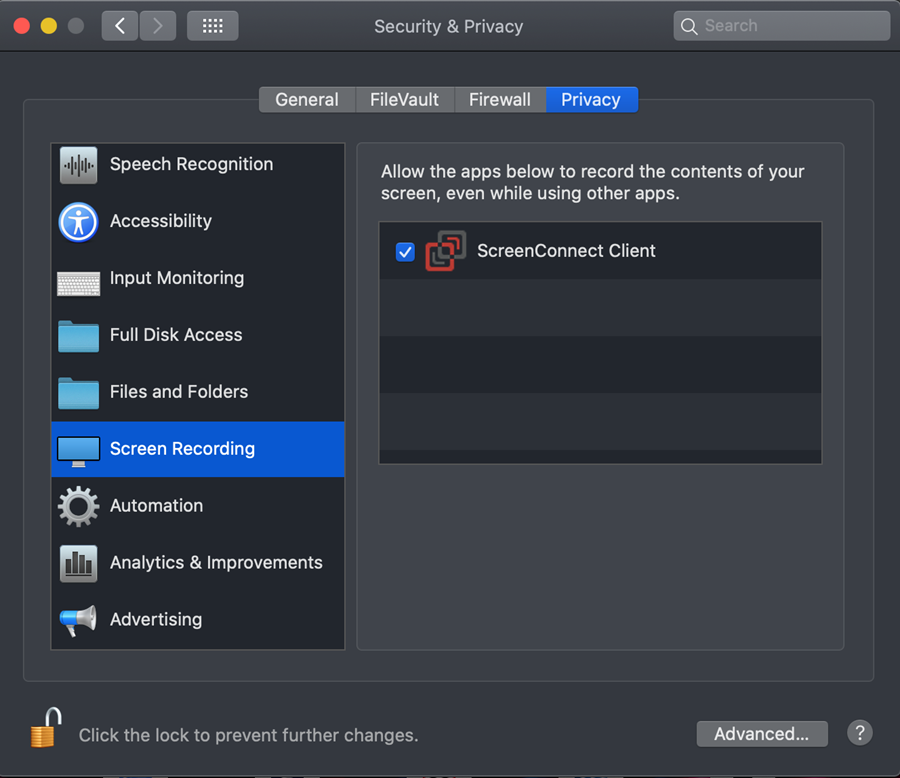Switch to the Firewall tab

500,100
